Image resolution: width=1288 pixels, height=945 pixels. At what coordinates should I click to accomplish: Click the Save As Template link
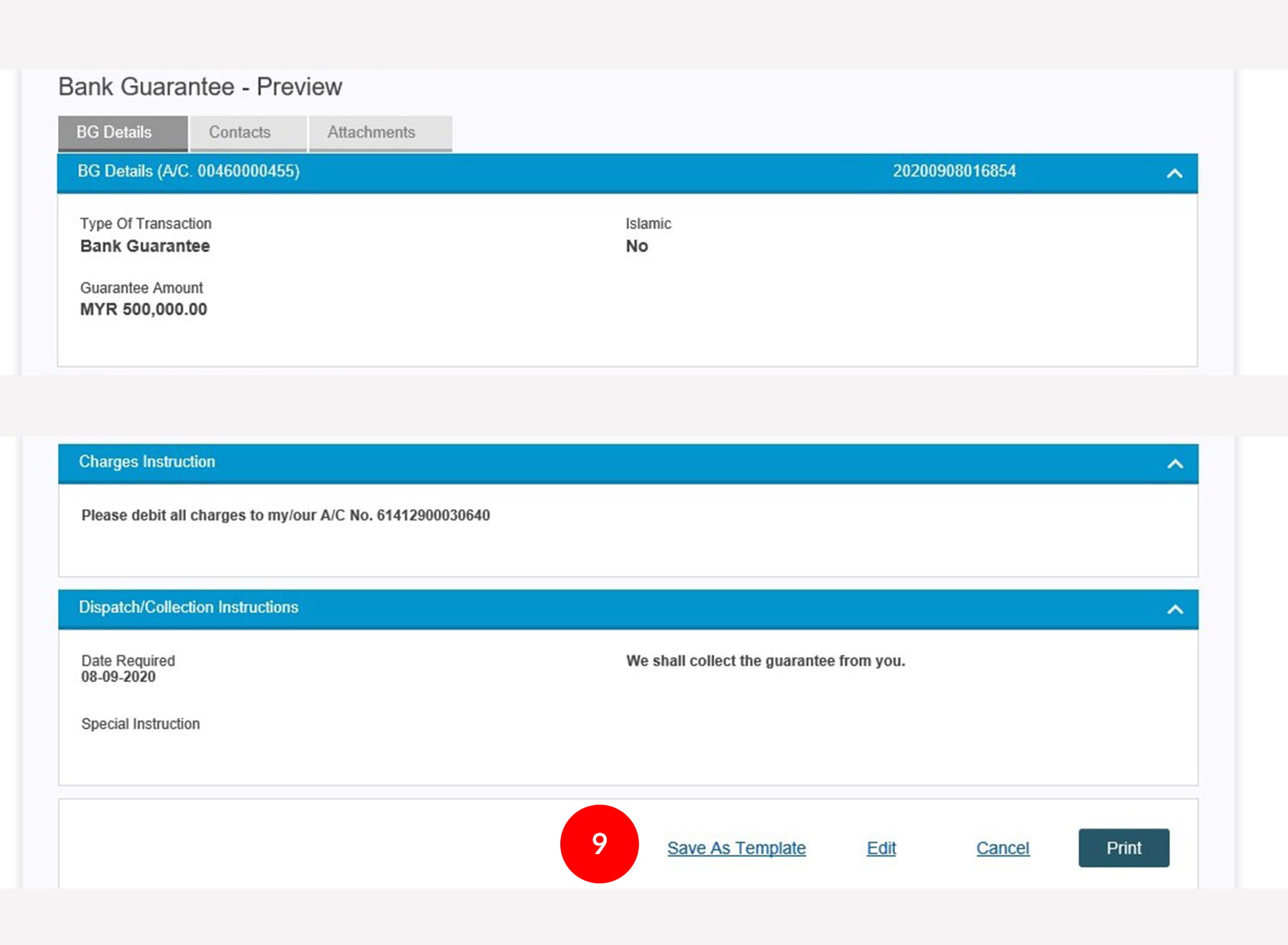(x=736, y=848)
